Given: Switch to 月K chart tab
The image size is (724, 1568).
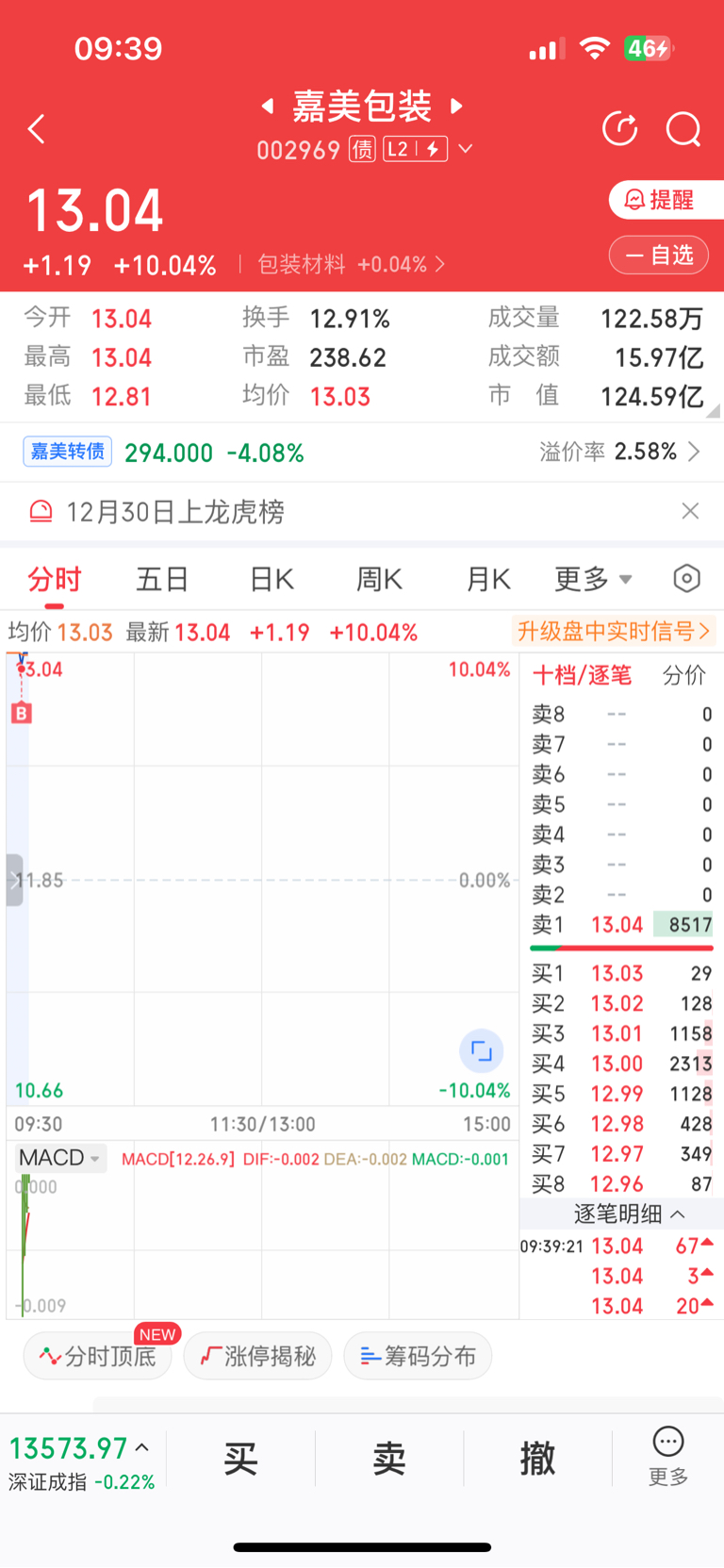Looking at the screenshot, I should coord(488,579).
